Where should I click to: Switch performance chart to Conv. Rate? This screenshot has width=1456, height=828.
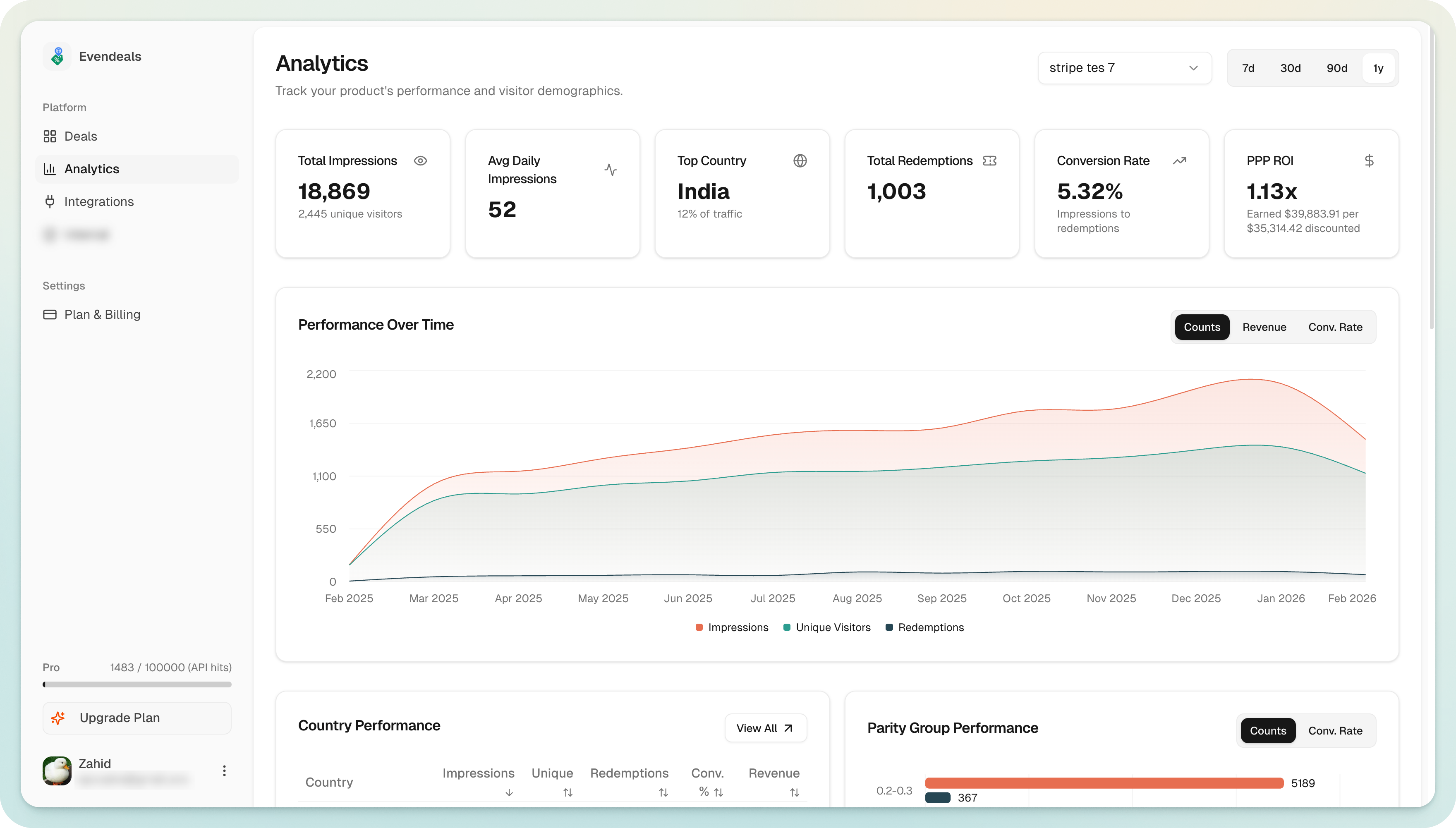click(1335, 327)
